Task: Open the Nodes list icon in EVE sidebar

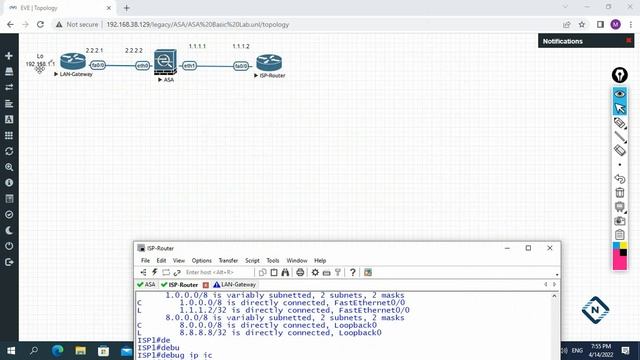Action: click(x=9, y=71)
